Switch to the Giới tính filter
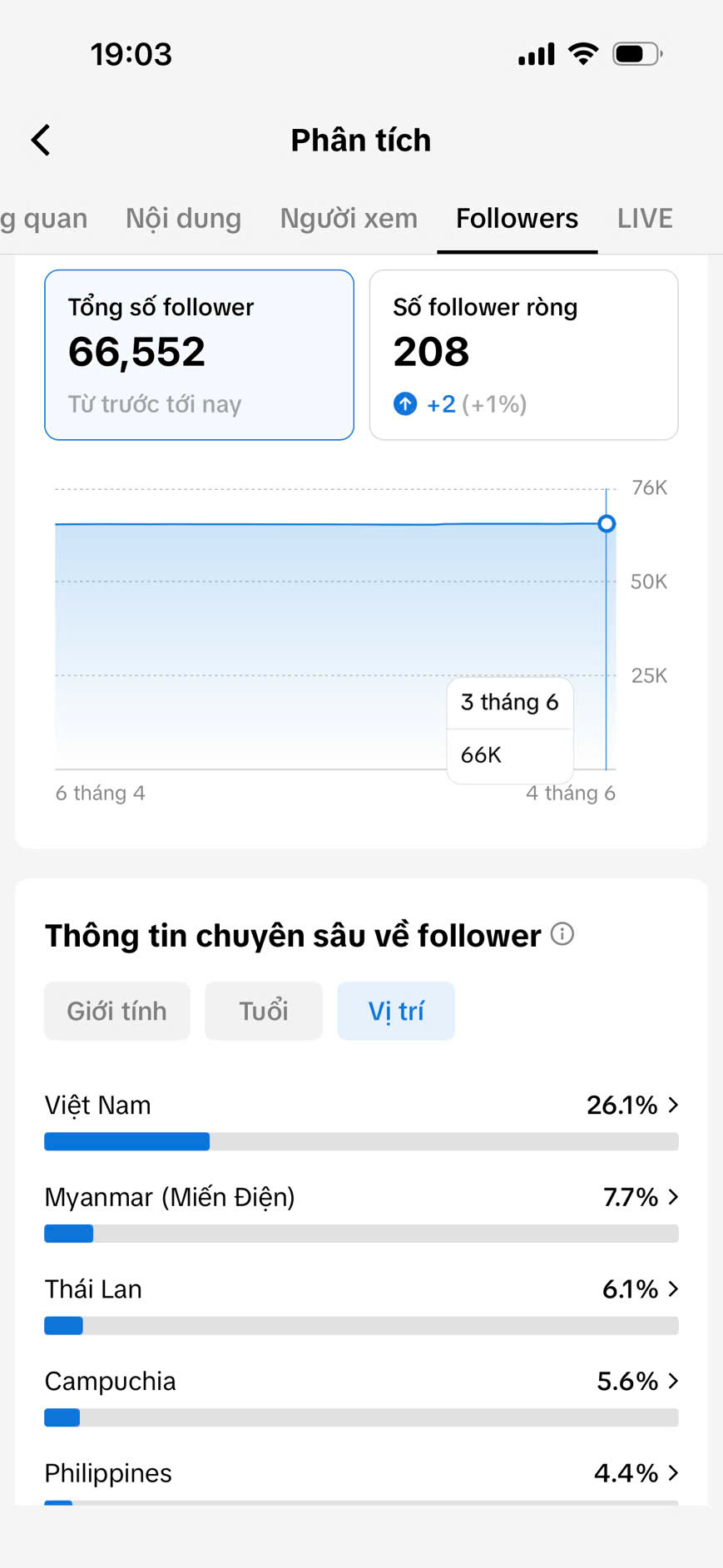 coord(117,1011)
